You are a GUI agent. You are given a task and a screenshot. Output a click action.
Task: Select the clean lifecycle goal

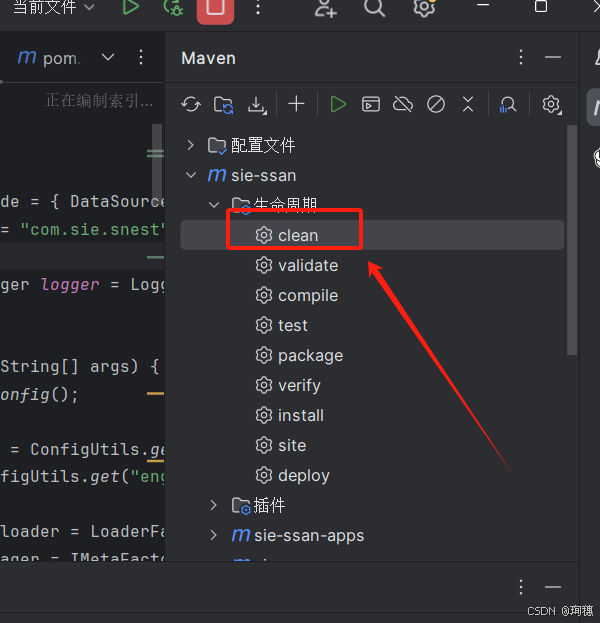point(372,235)
